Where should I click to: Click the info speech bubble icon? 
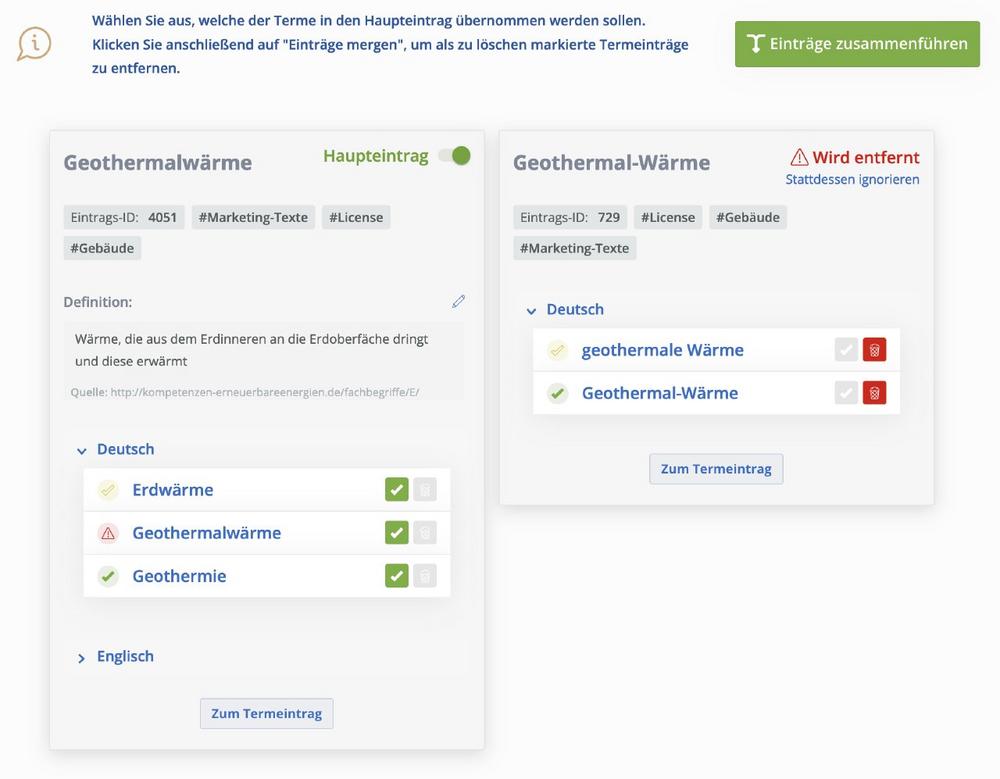pyautogui.click(x=34, y=44)
